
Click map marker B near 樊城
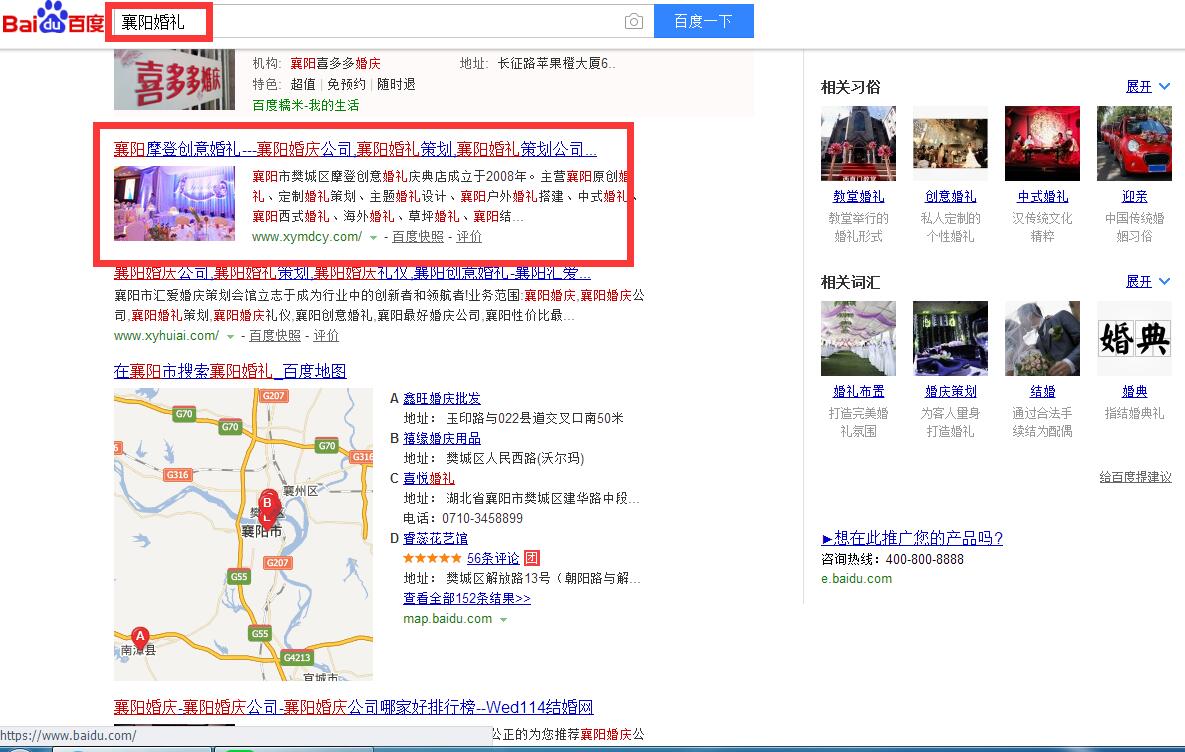(268, 503)
